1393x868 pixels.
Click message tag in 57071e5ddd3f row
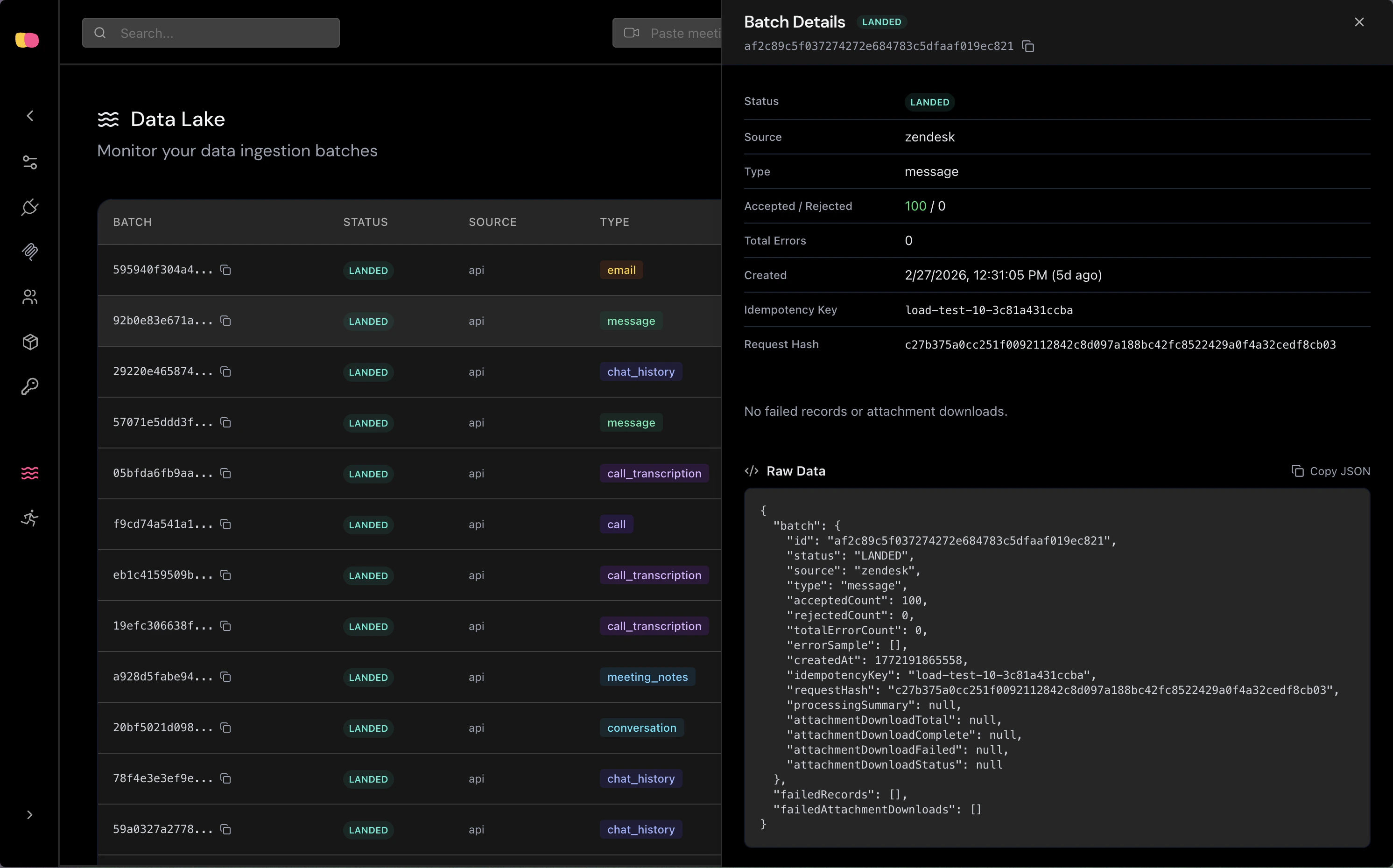coord(631,422)
